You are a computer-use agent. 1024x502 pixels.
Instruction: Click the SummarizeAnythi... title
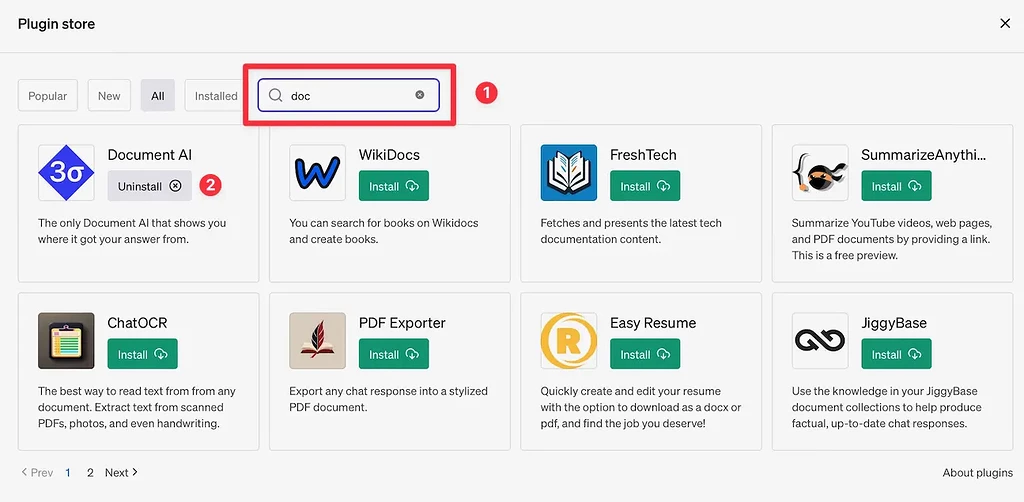point(923,155)
